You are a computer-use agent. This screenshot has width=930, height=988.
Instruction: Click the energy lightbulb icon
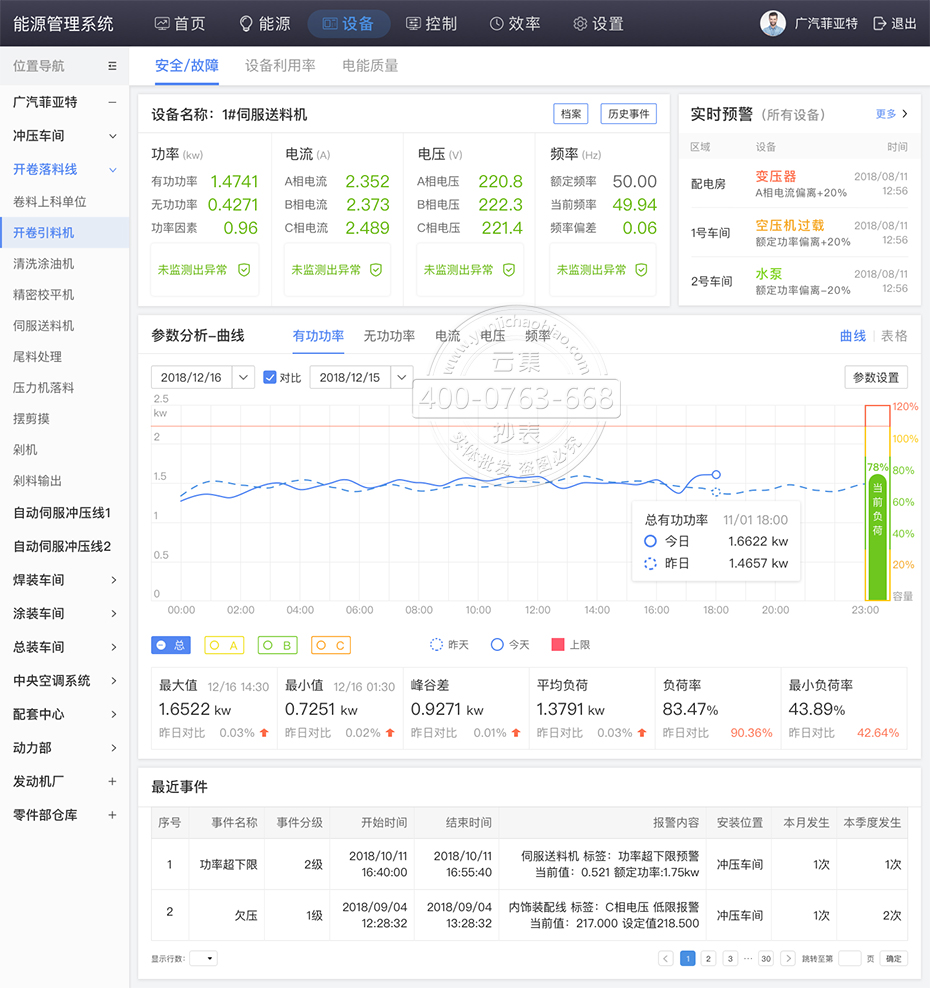(246, 23)
